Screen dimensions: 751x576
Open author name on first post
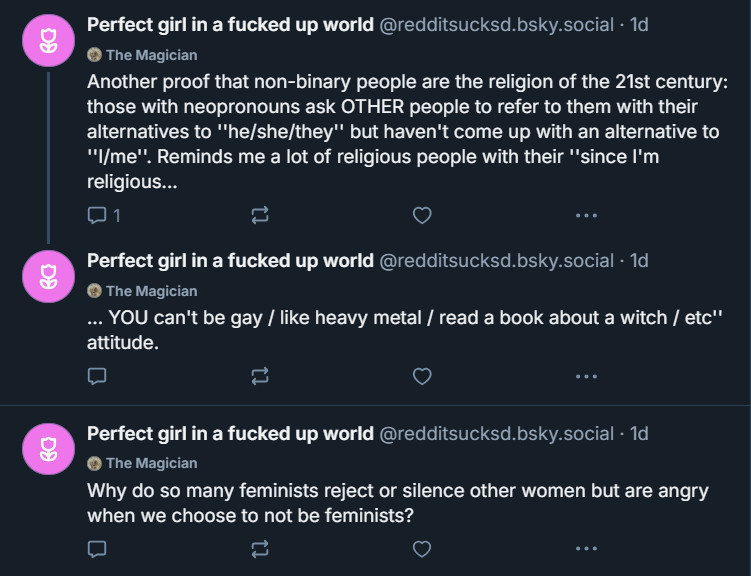230,24
